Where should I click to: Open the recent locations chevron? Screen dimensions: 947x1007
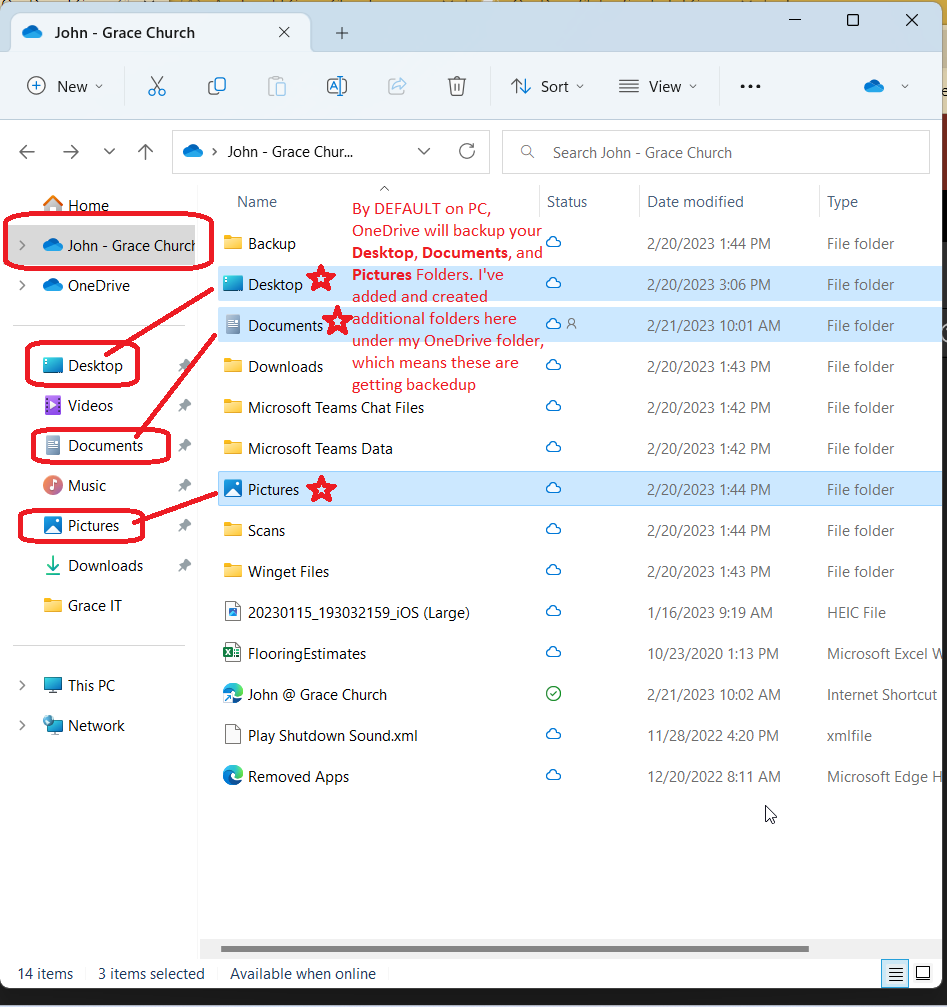tap(109, 152)
